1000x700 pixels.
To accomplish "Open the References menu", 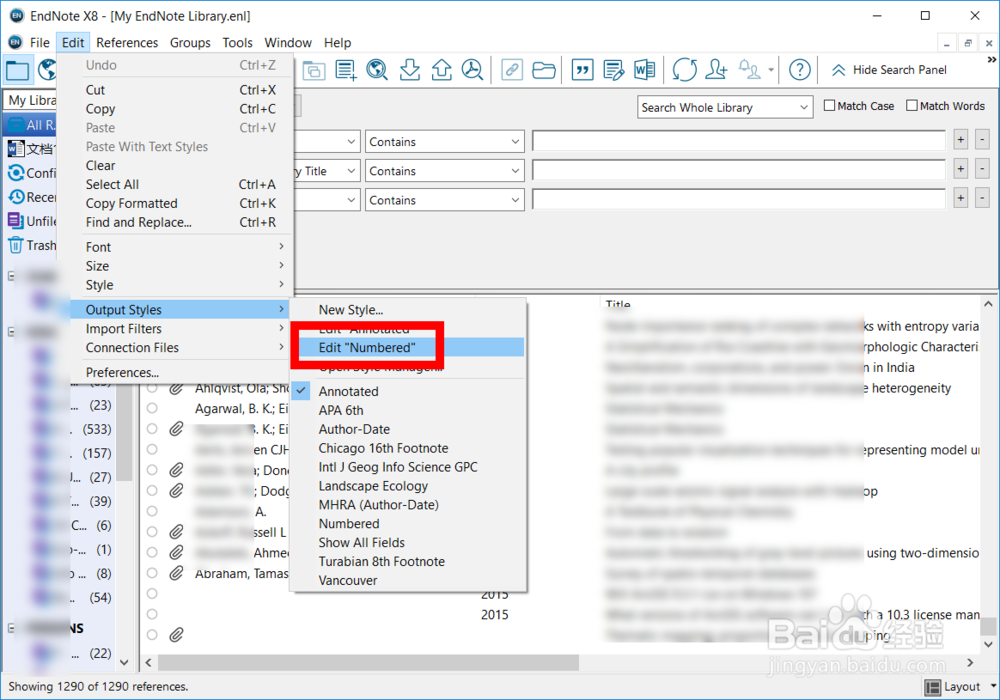I will (127, 43).
